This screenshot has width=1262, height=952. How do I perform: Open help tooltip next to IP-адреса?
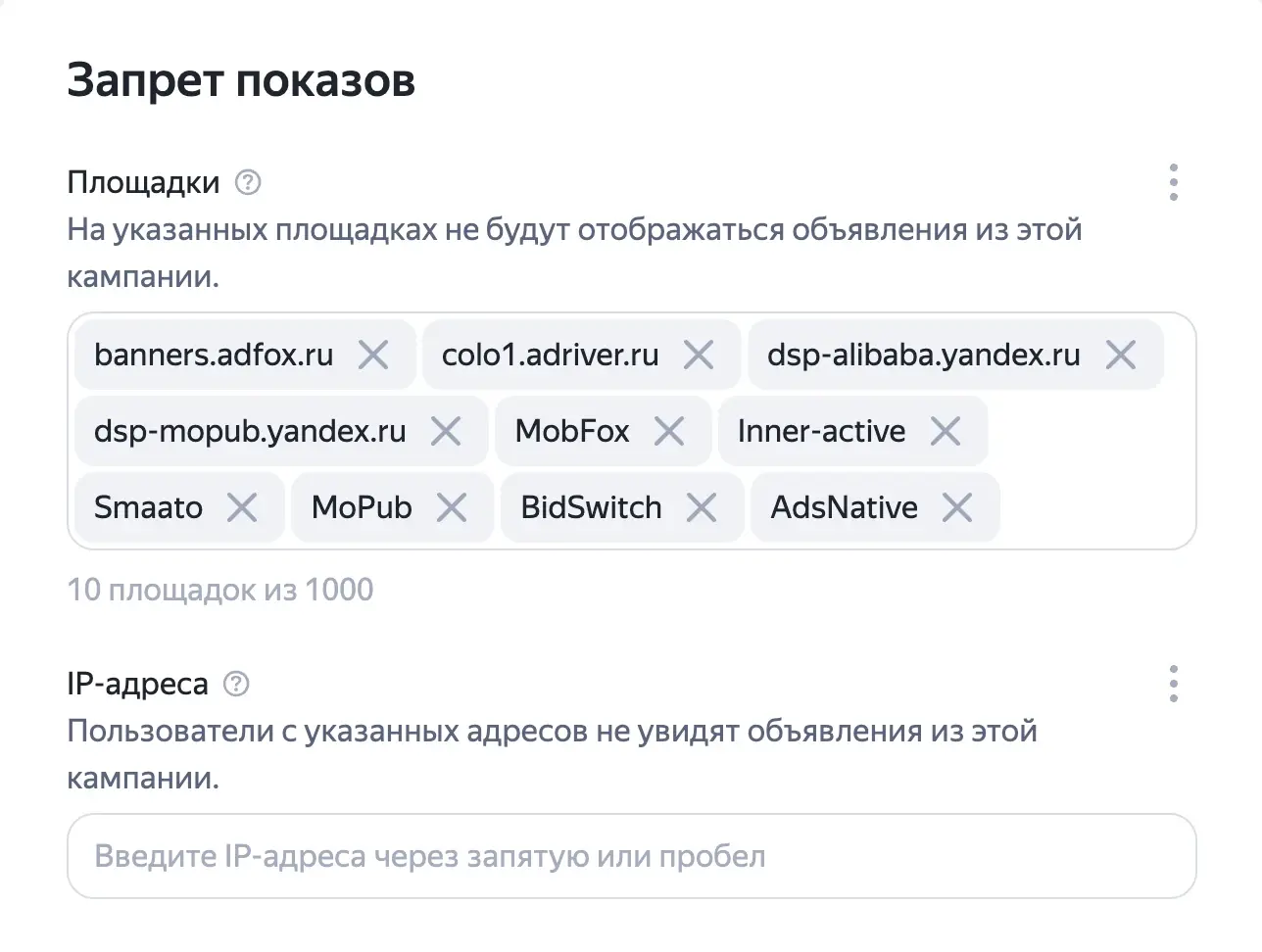click(236, 684)
